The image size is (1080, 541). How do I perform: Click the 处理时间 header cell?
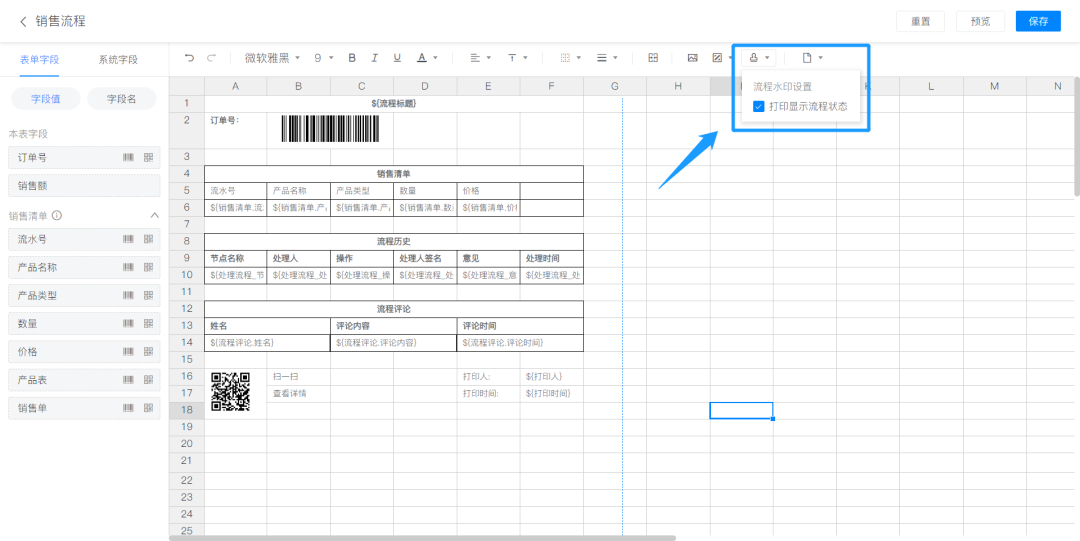(x=552, y=258)
